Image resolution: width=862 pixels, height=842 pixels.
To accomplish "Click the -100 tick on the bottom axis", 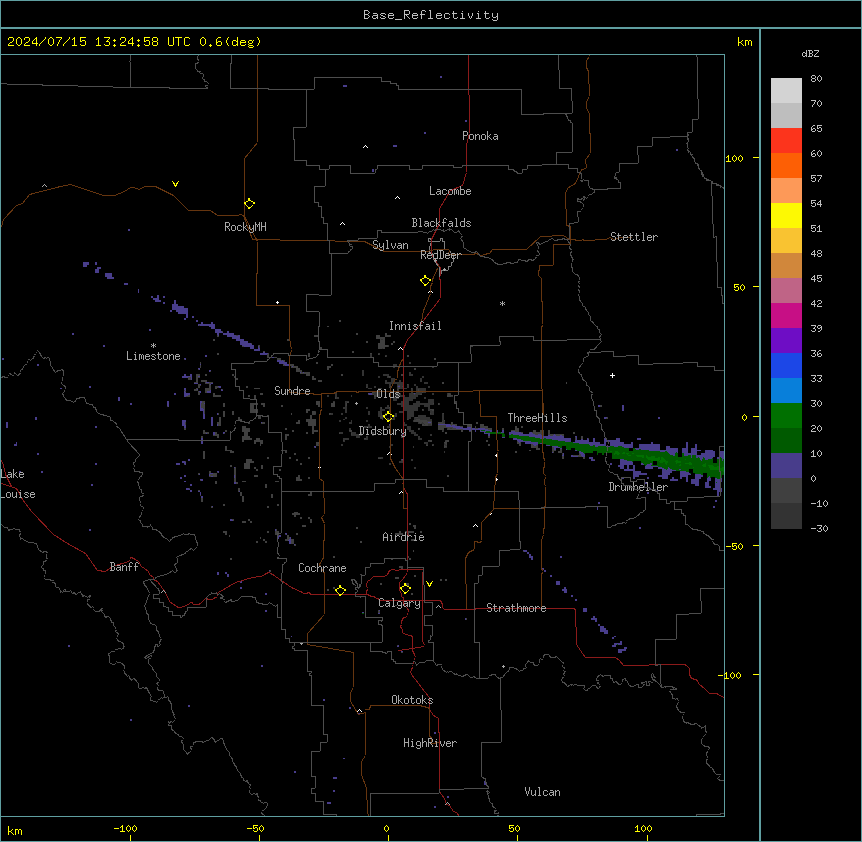I will click(x=125, y=828).
